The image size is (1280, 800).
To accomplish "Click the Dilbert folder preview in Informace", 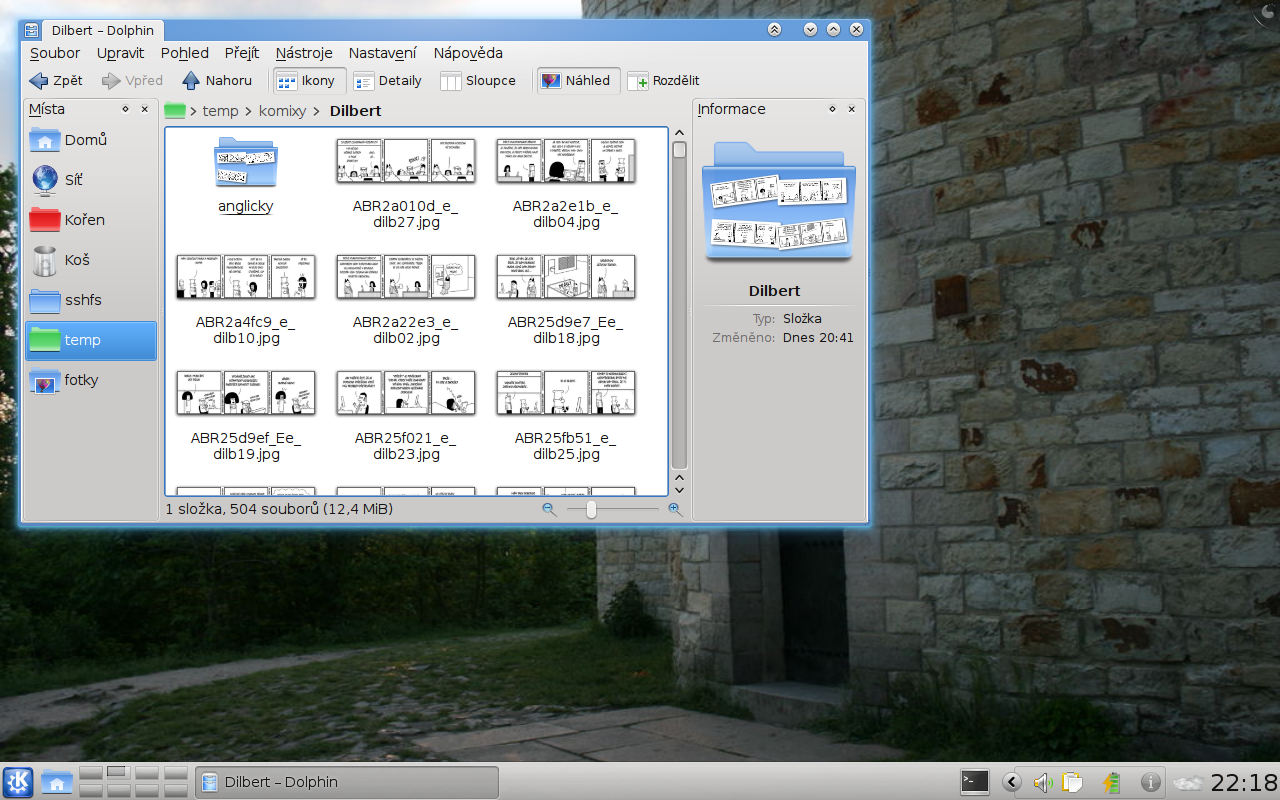I will tap(779, 200).
